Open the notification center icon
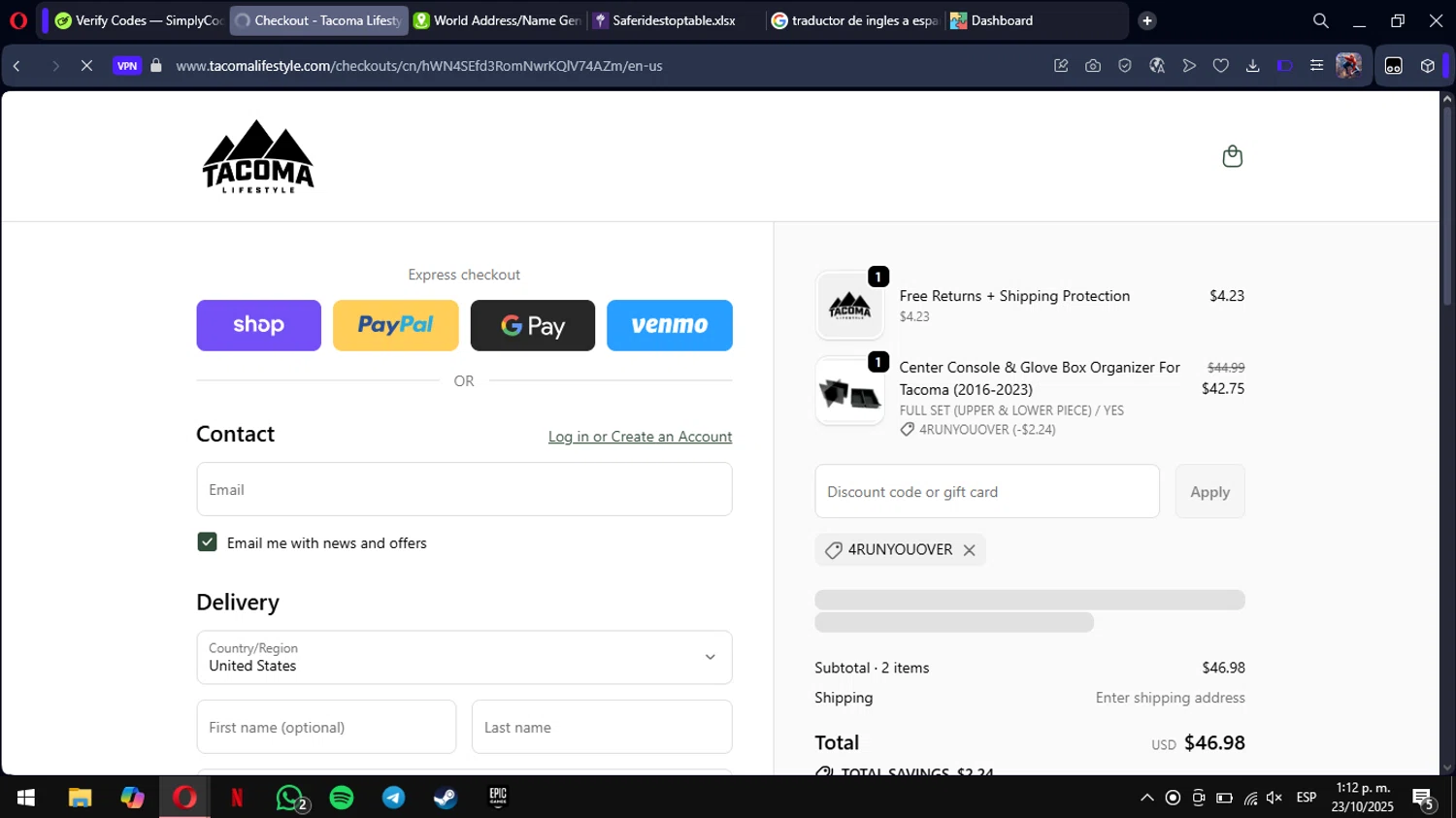1456x818 pixels. 1424,799
